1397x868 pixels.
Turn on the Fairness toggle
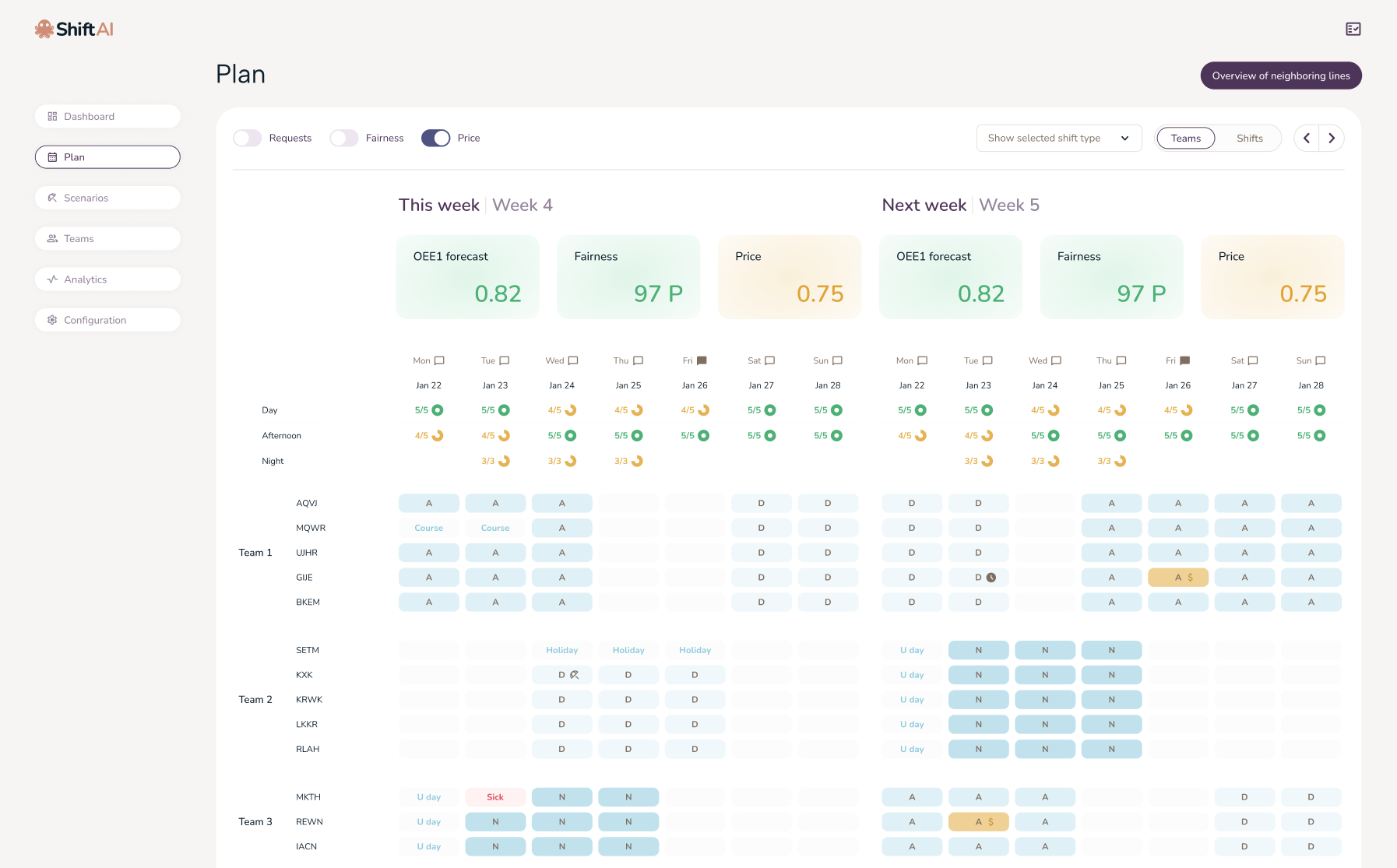click(x=344, y=138)
